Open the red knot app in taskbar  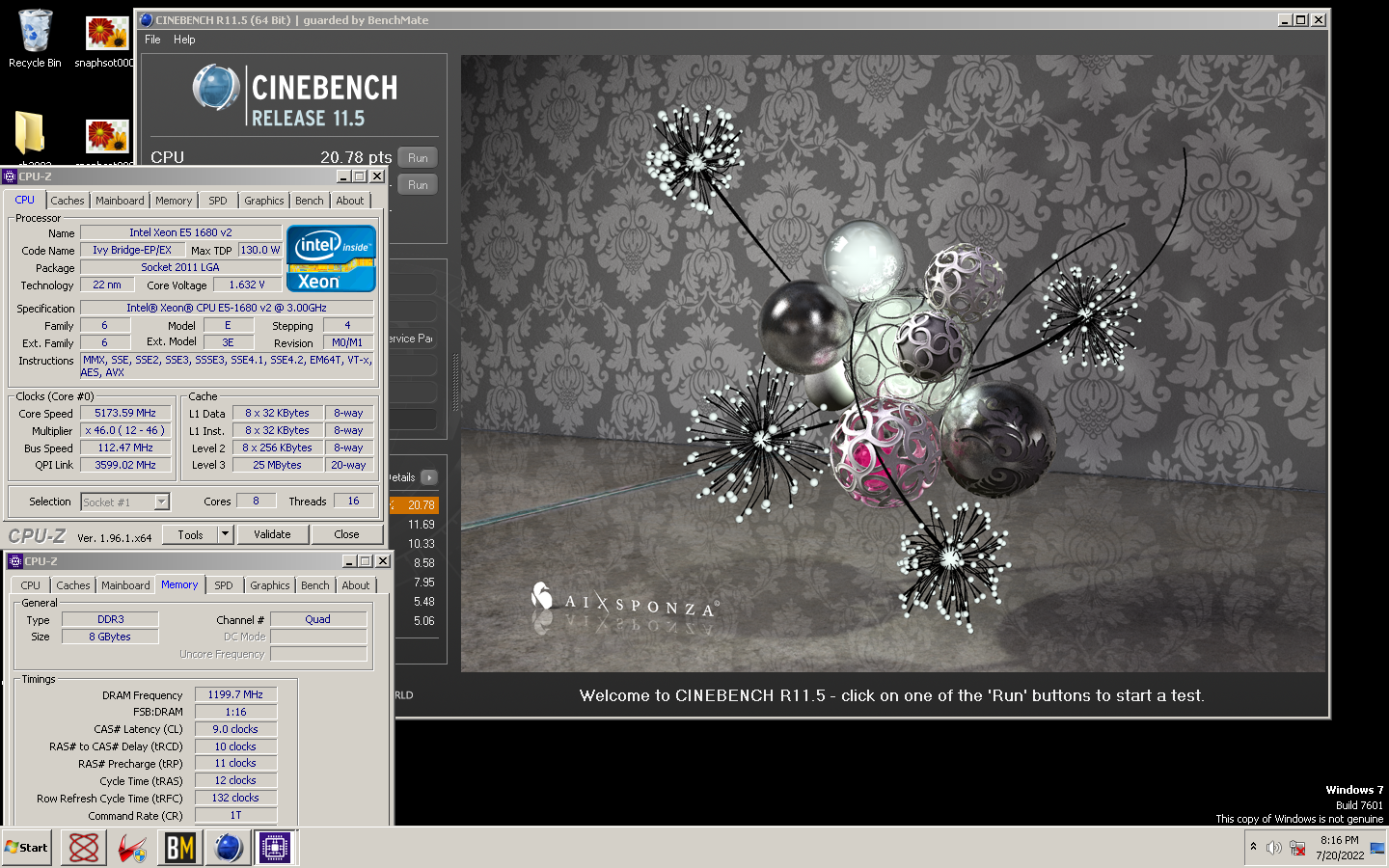(84, 848)
